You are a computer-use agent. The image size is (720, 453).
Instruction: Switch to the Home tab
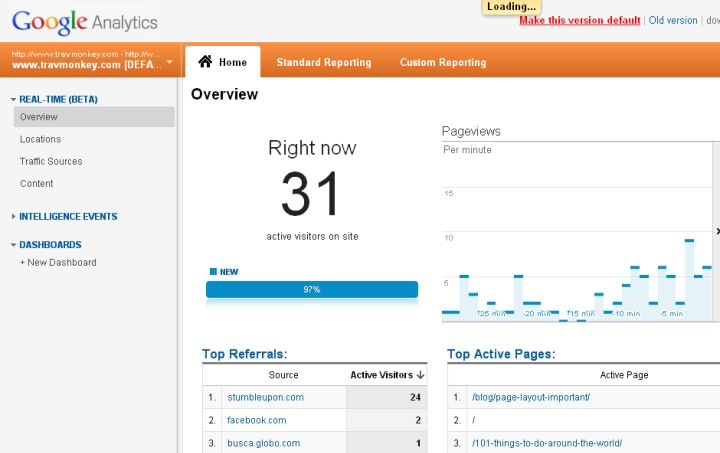[223, 62]
